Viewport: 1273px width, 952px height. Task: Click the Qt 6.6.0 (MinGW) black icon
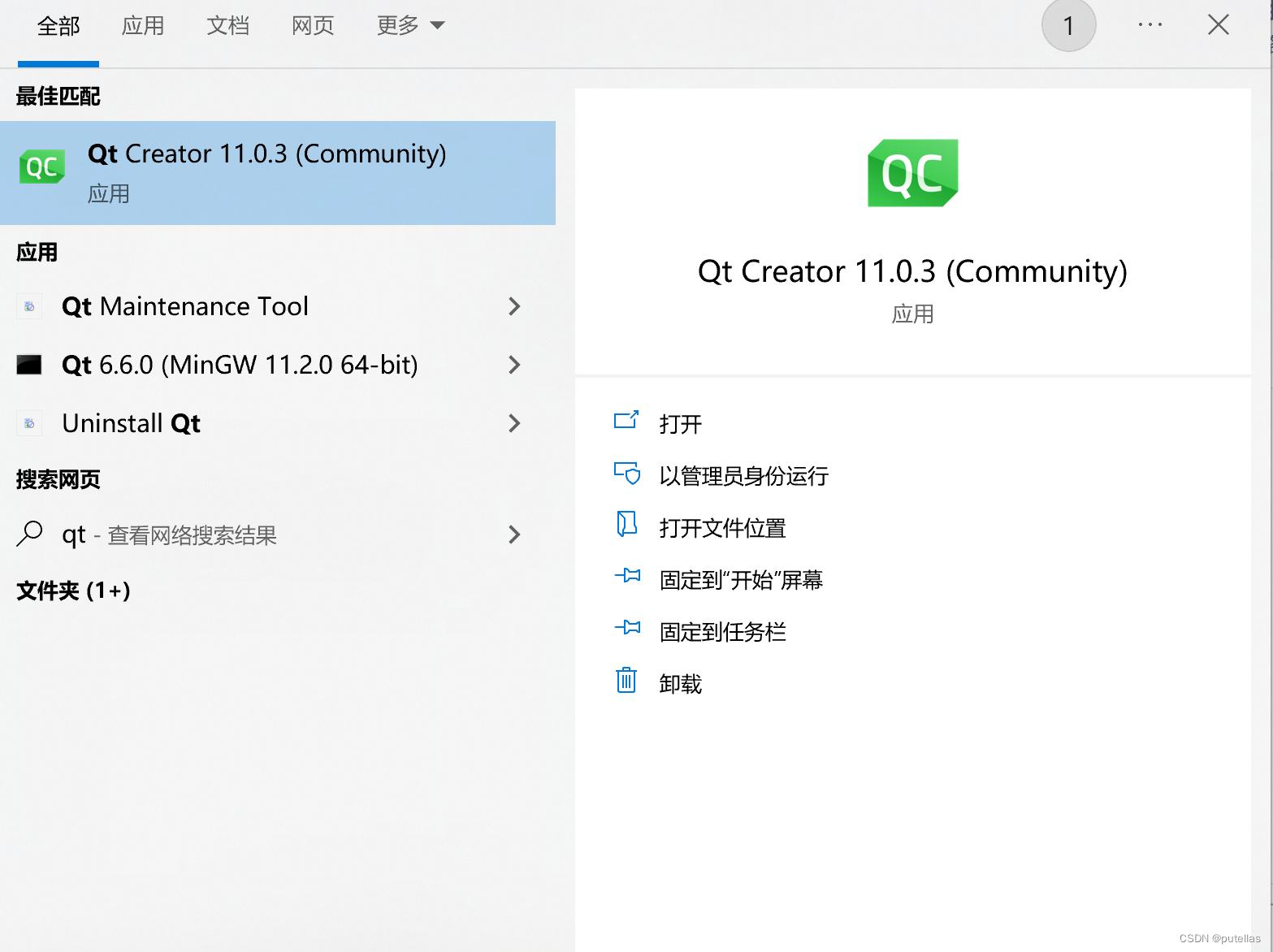29,365
